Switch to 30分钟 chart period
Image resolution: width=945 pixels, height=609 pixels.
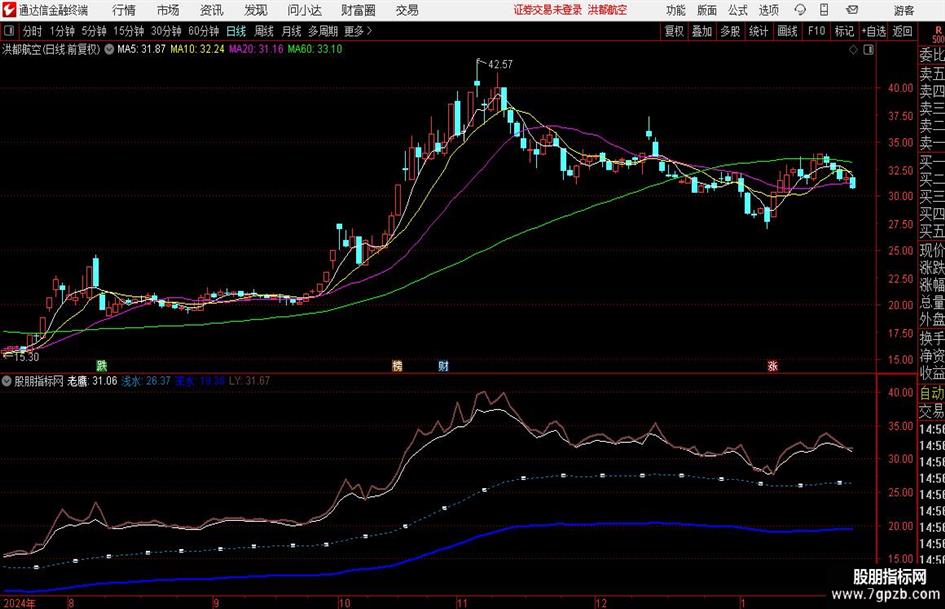pos(166,31)
